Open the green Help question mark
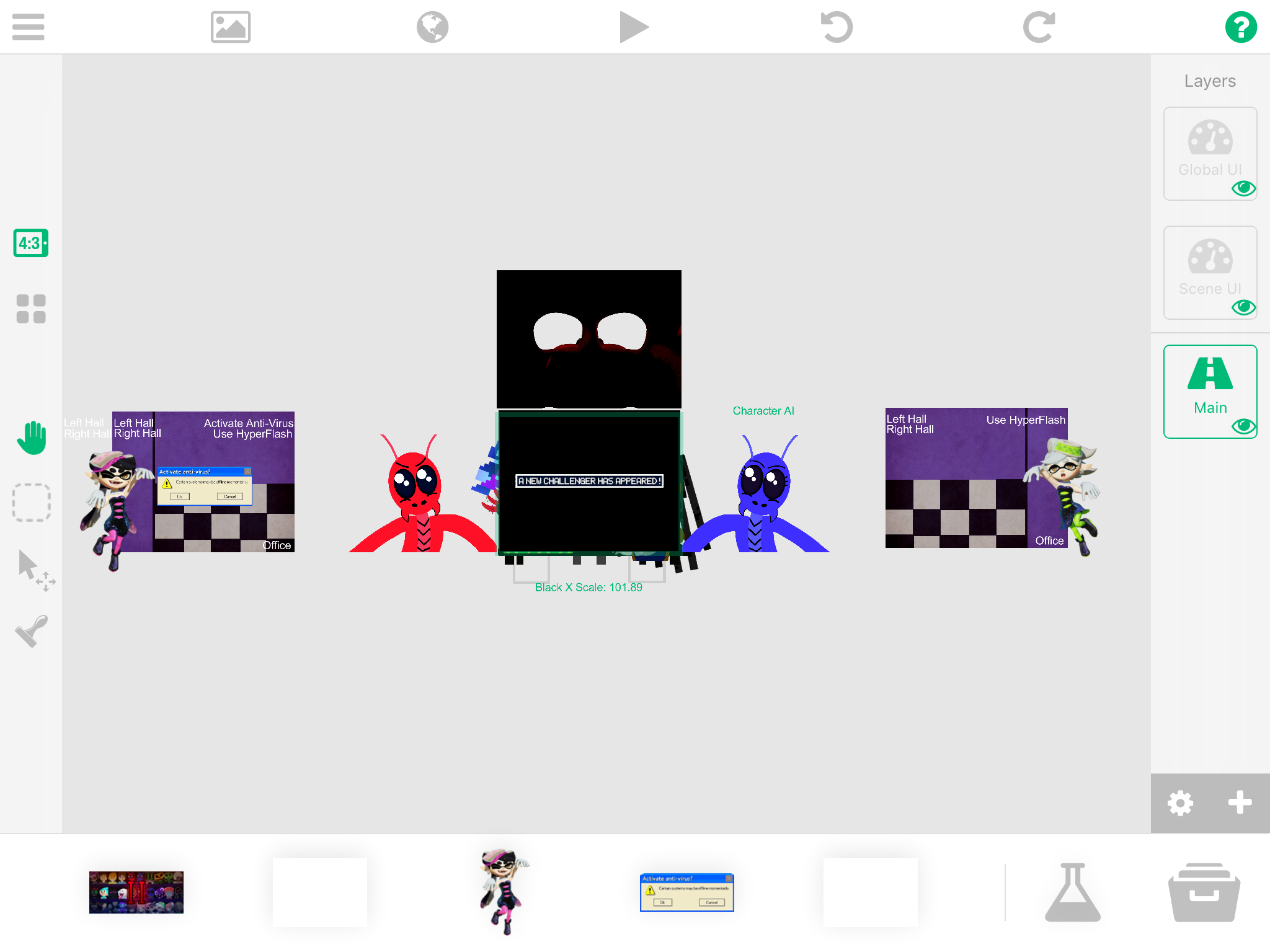The height and width of the screenshot is (952, 1270). pyautogui.click(x=1241, y=27)
